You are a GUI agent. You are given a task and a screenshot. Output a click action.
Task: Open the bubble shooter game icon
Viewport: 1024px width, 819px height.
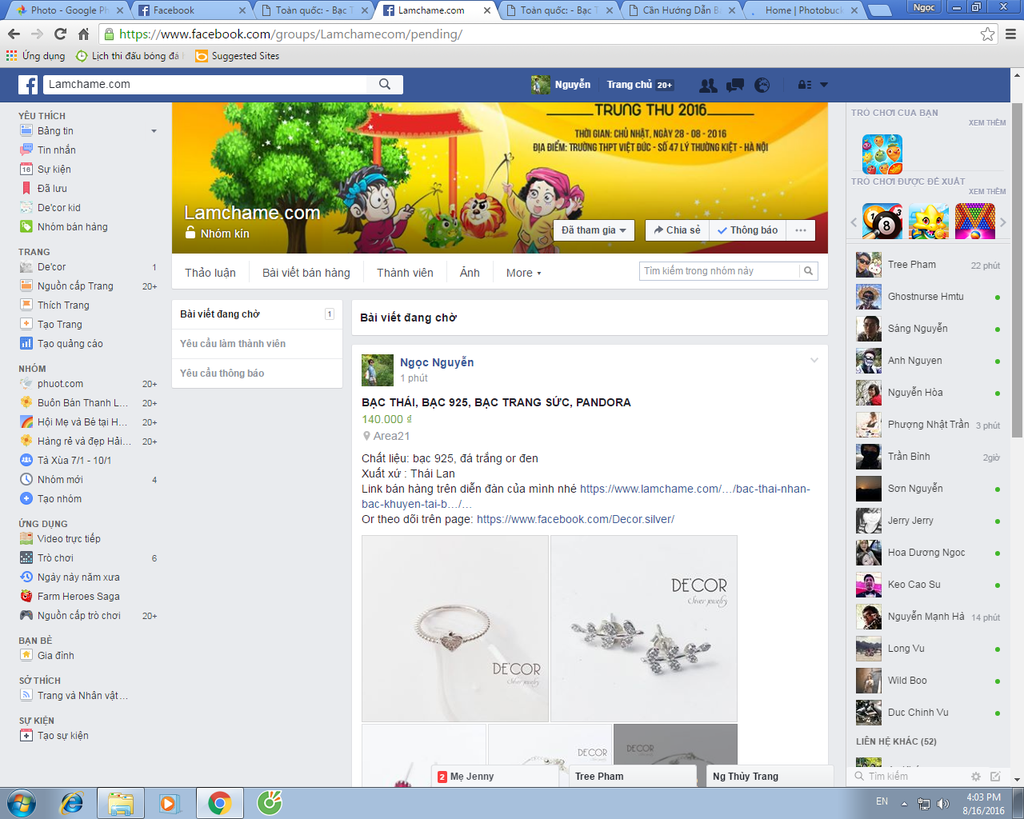click(x=975, y=221)
